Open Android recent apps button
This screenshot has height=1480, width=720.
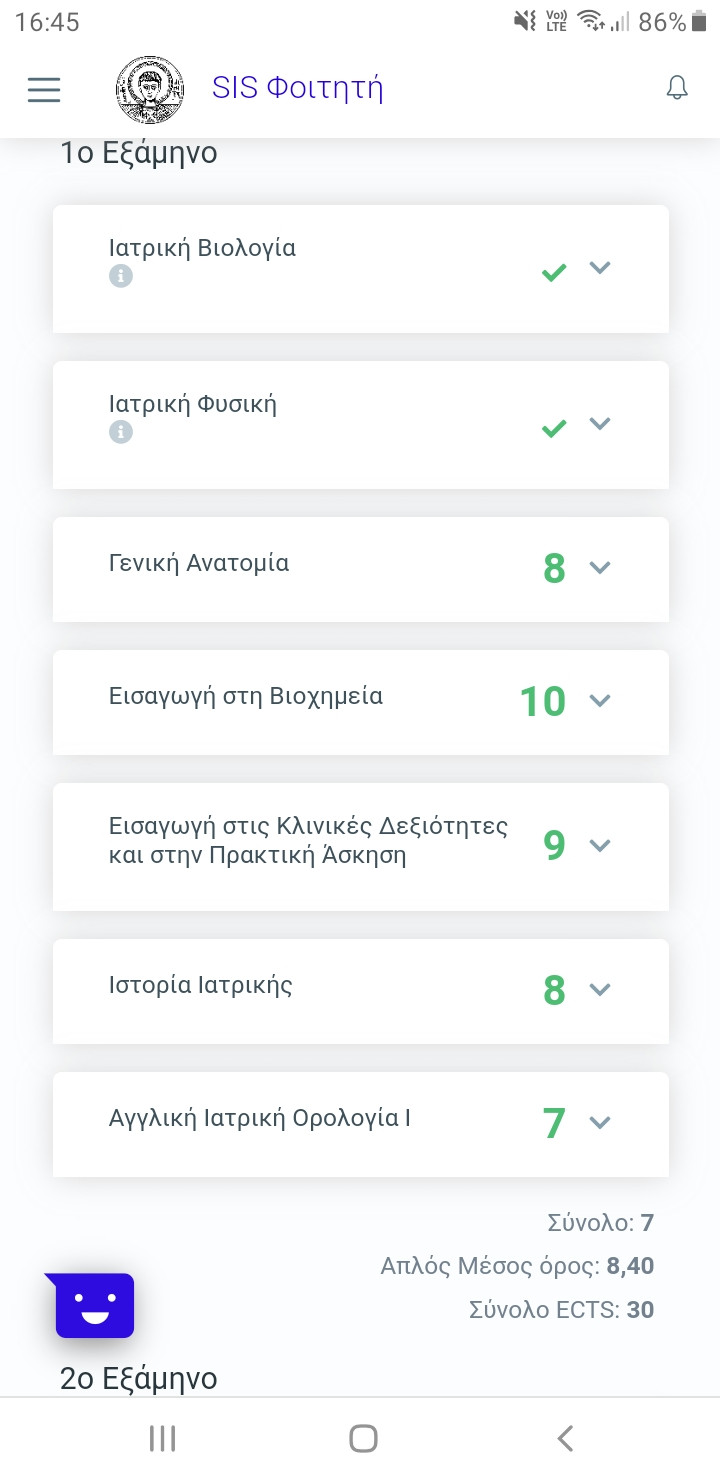162,1438
